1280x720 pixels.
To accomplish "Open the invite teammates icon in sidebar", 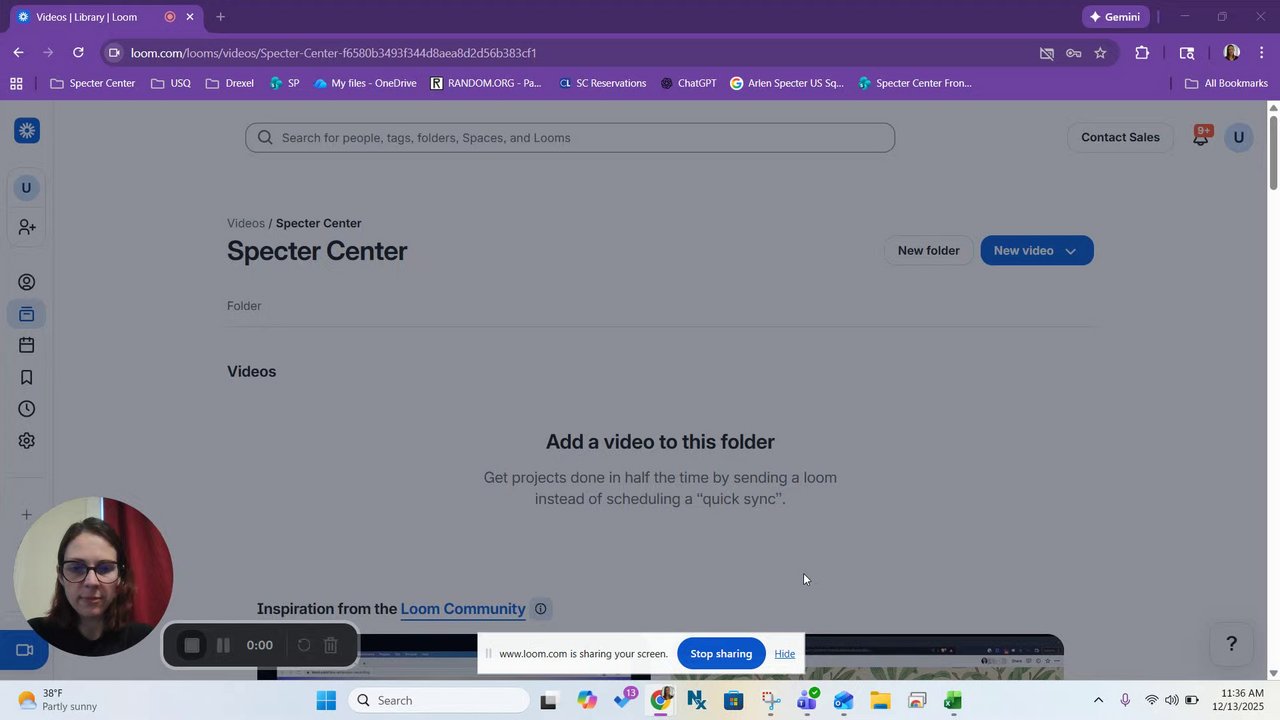I will coord(27,228).
